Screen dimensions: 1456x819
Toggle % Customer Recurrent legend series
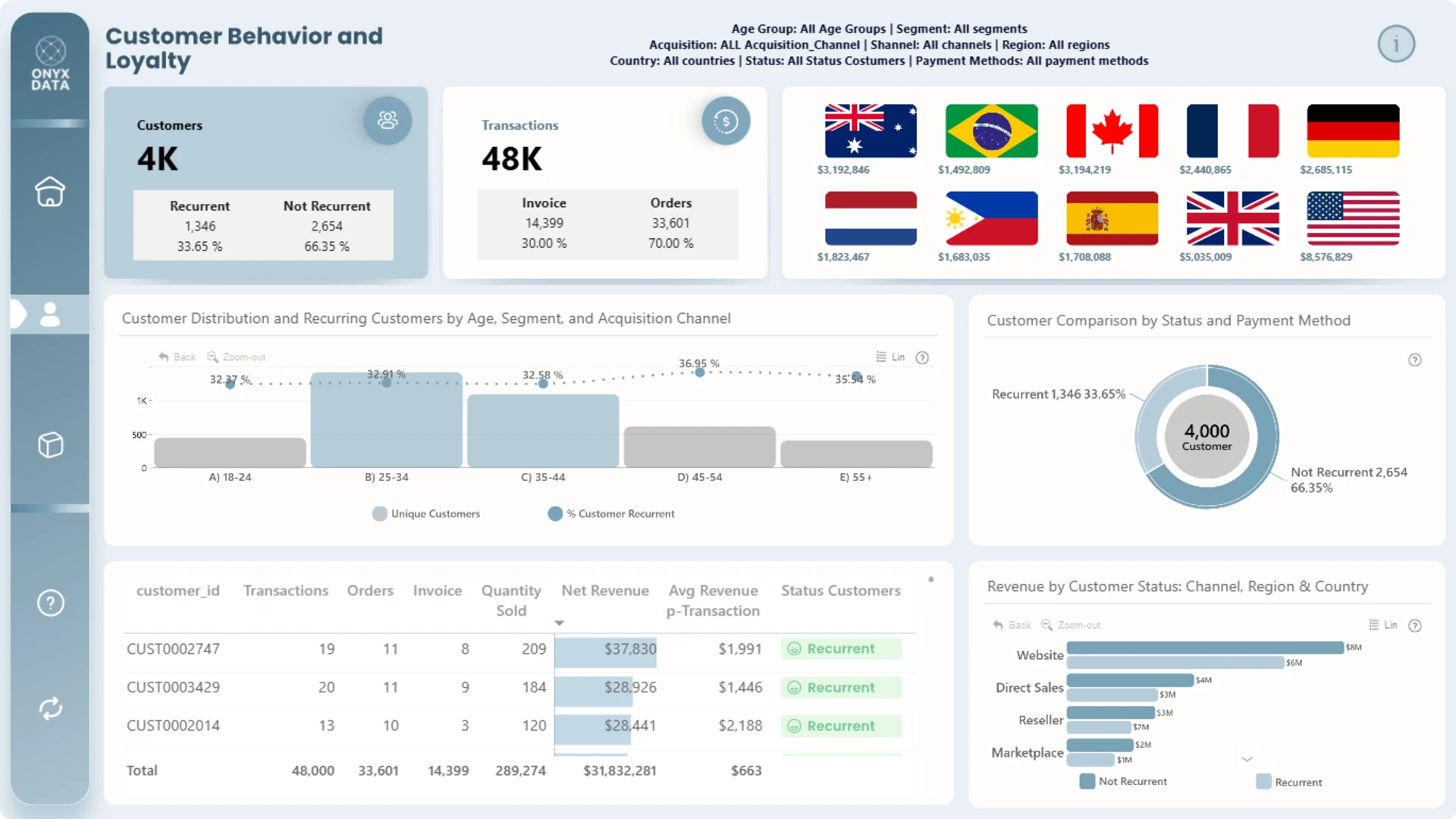point(611,513)
